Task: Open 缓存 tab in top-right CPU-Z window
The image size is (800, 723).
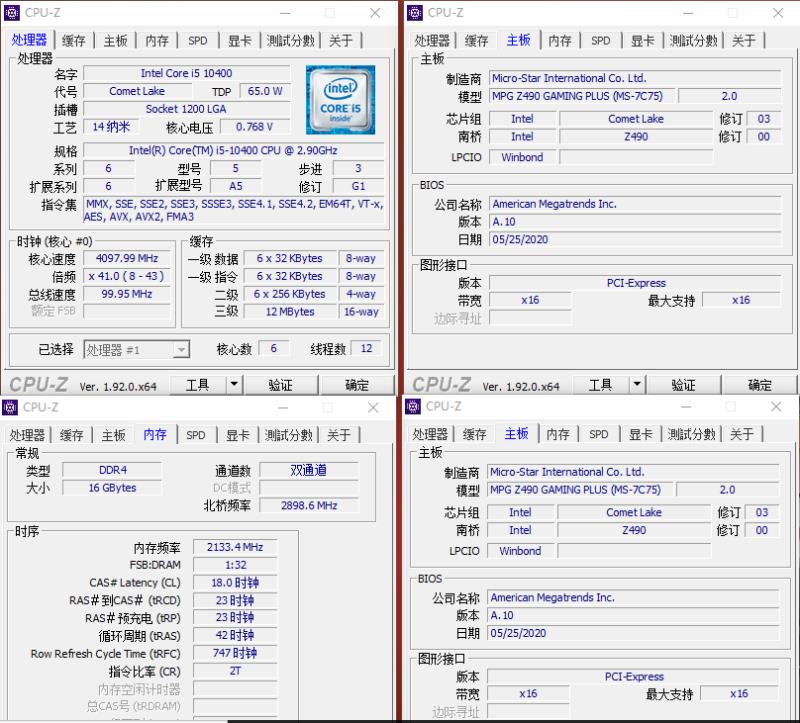Action: pyautogui.click(x=477, y=40)
